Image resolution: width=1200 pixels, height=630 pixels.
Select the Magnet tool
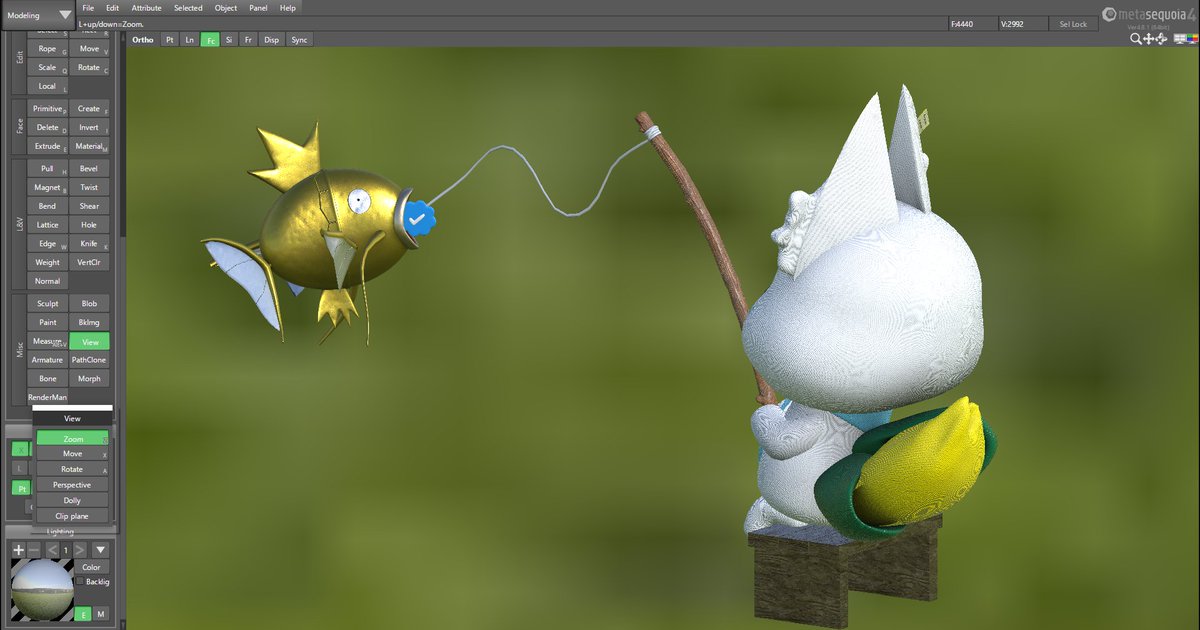point(47,187)
